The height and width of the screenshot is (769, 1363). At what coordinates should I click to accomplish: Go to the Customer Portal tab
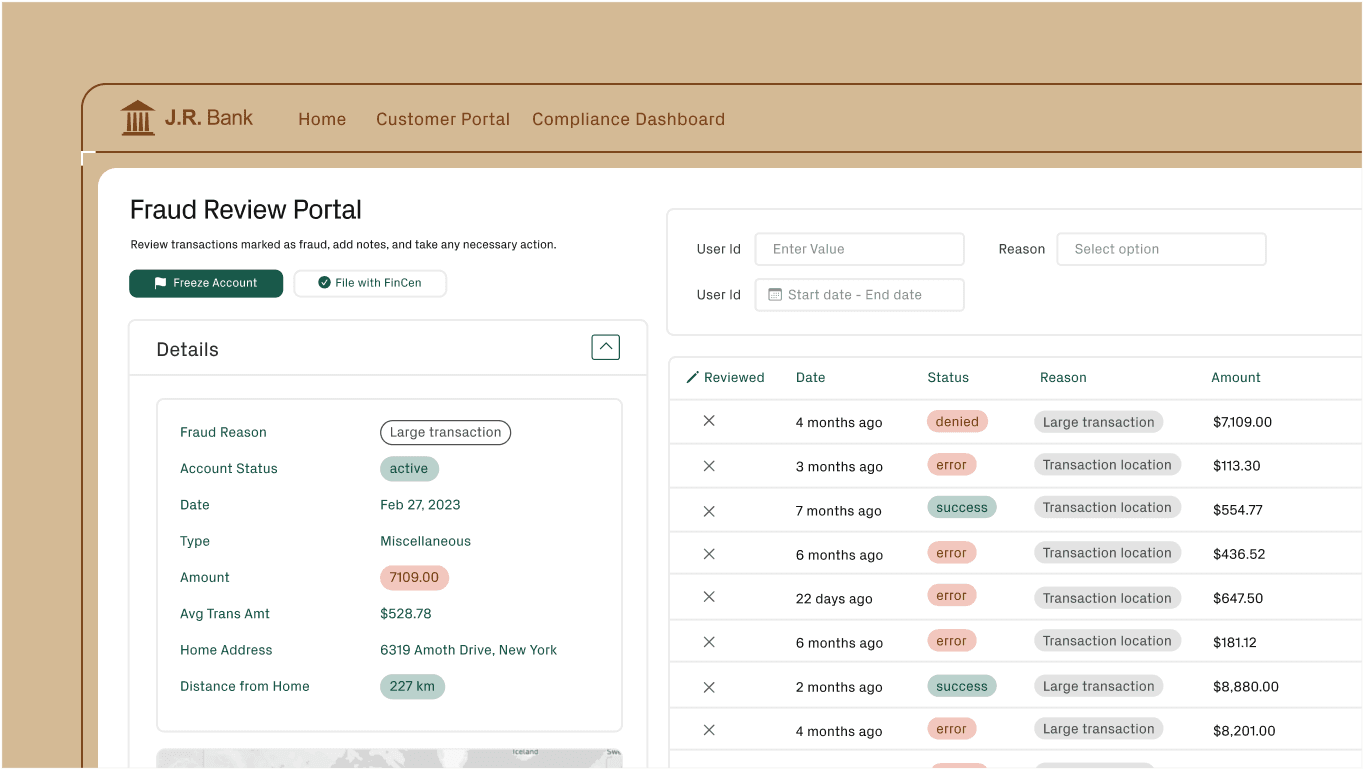443,119
